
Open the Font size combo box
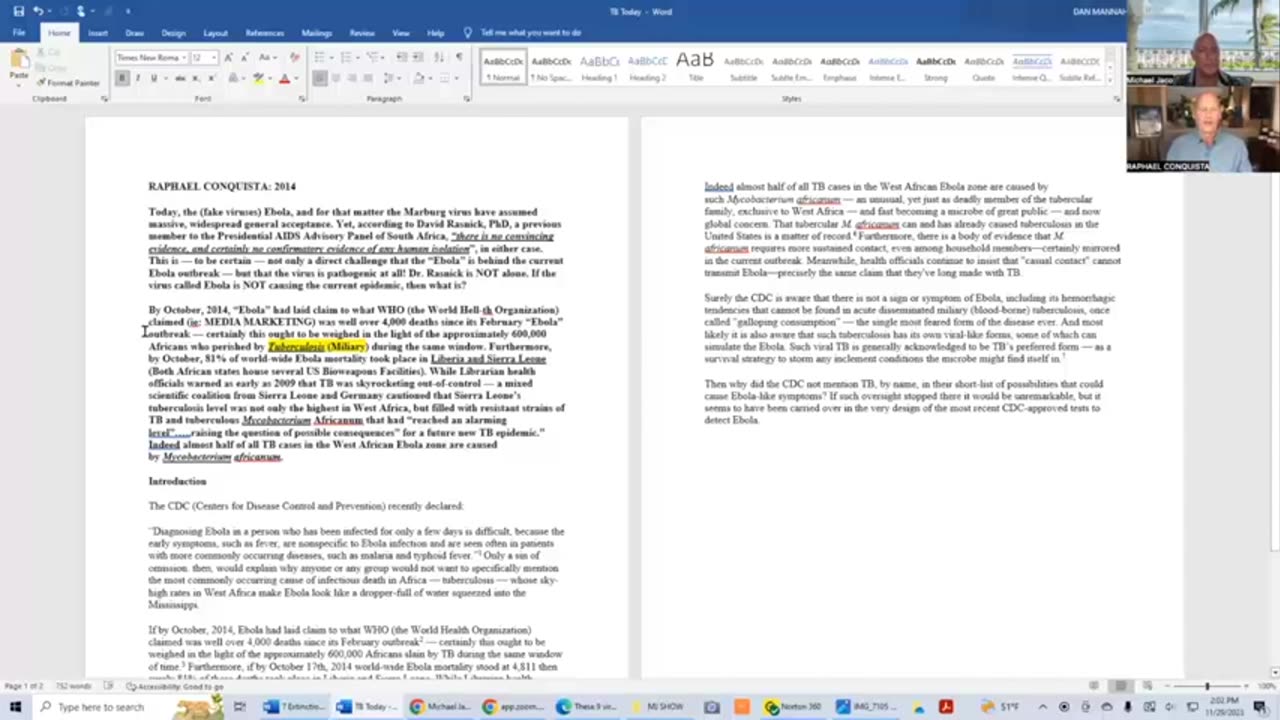coord(204,58)
